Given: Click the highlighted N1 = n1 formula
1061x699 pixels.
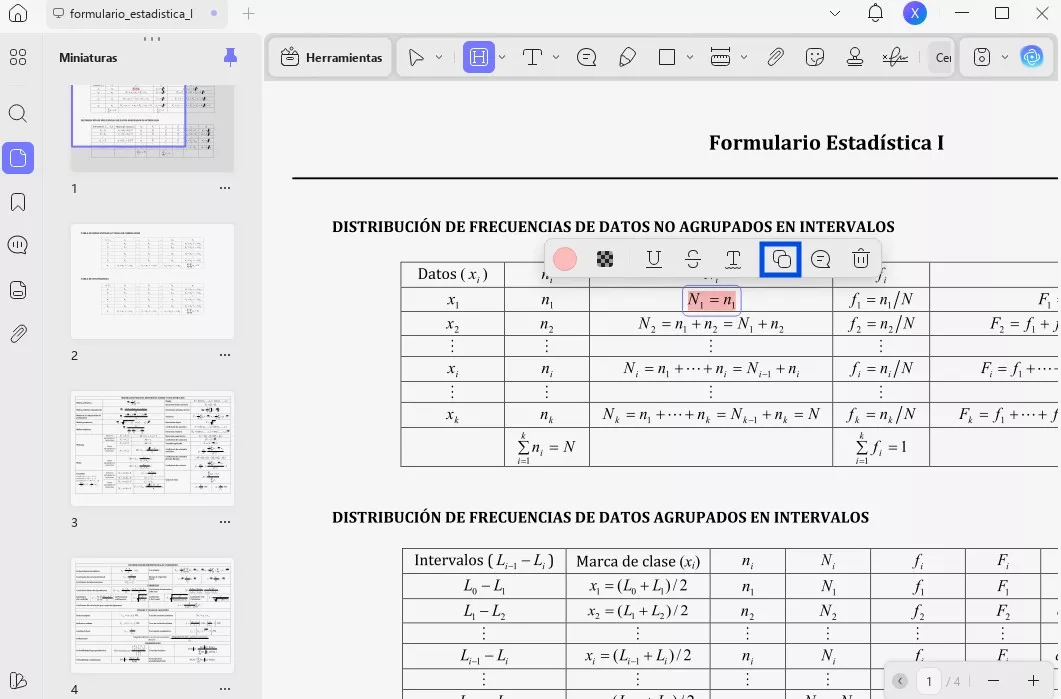Looking at the screenshot, I should pyautogui.click(x=711, y=300).
